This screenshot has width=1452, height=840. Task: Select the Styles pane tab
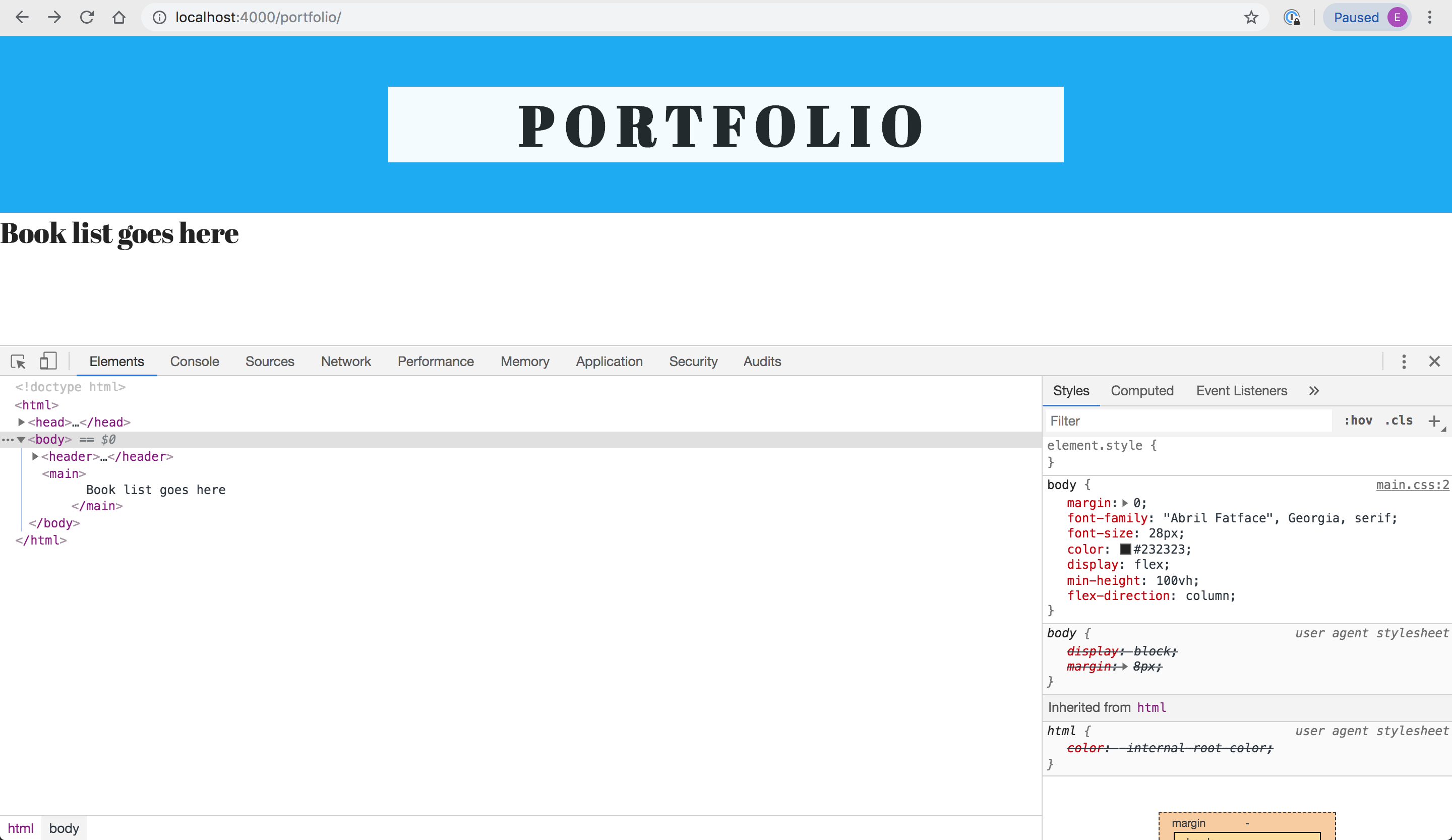click(1070, 391)
